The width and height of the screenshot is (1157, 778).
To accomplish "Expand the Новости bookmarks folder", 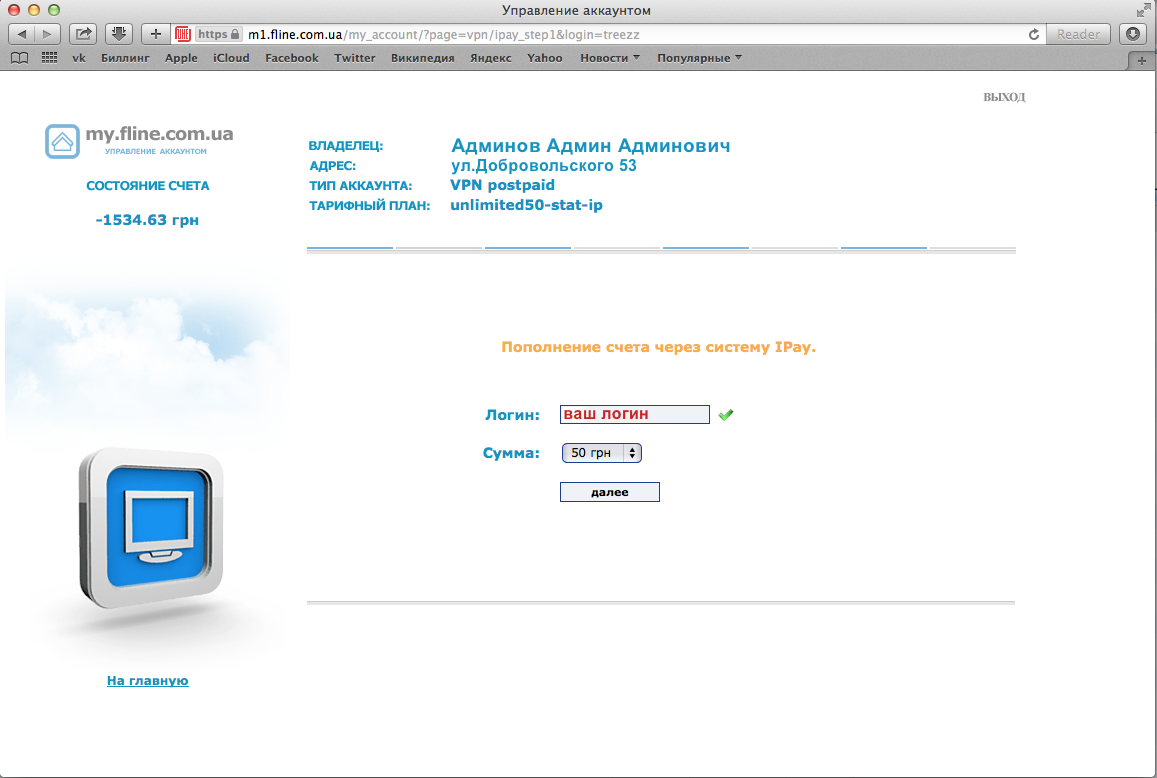I will [610, 58].
